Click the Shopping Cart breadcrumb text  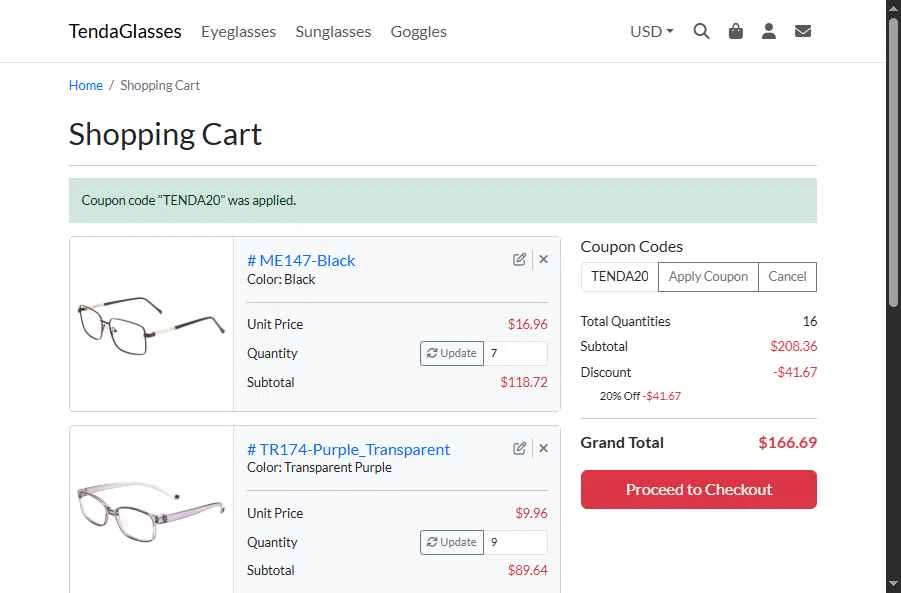point(160,85)
